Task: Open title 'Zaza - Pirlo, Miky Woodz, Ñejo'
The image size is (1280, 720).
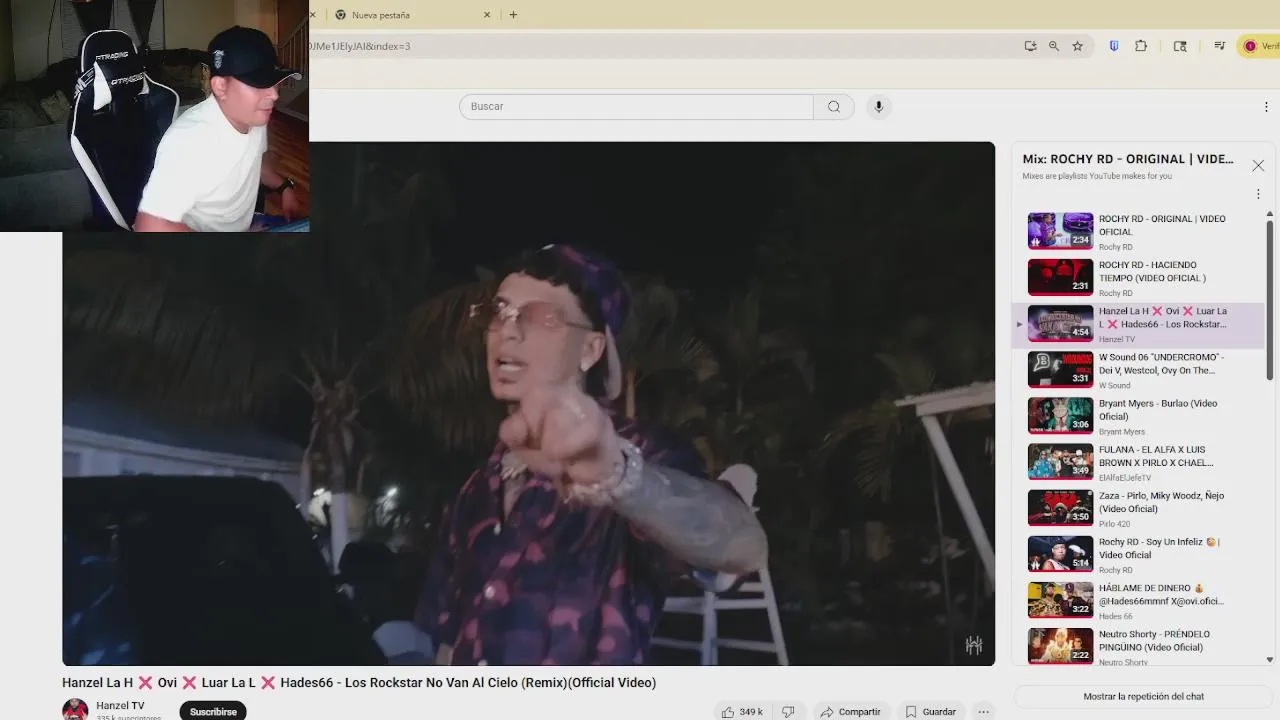Action: point(1161,501)
